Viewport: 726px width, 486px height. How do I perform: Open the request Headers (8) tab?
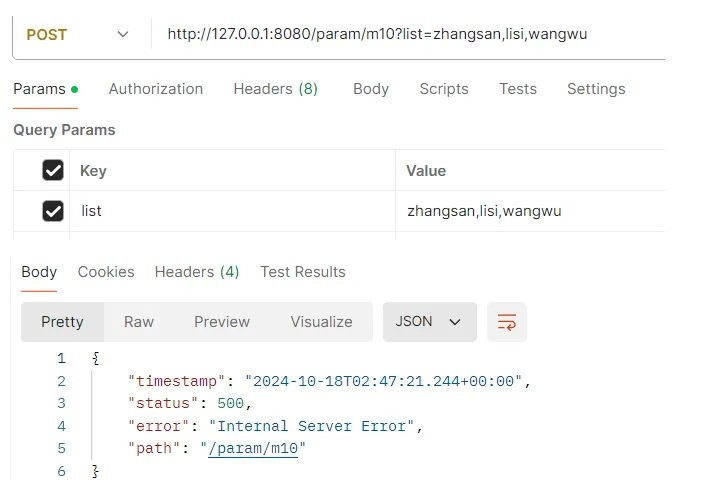point(275,89)
